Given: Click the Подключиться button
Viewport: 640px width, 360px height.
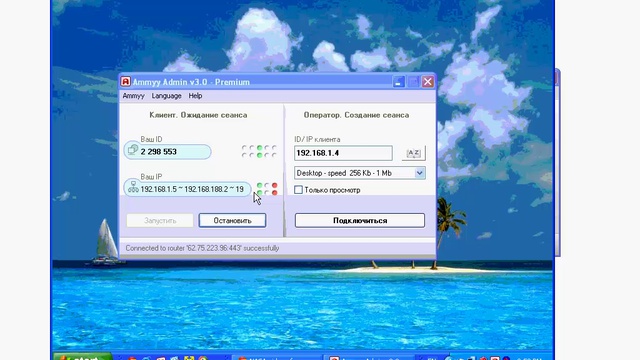Looking at the screenshot, I should click(x=360, y=220).
